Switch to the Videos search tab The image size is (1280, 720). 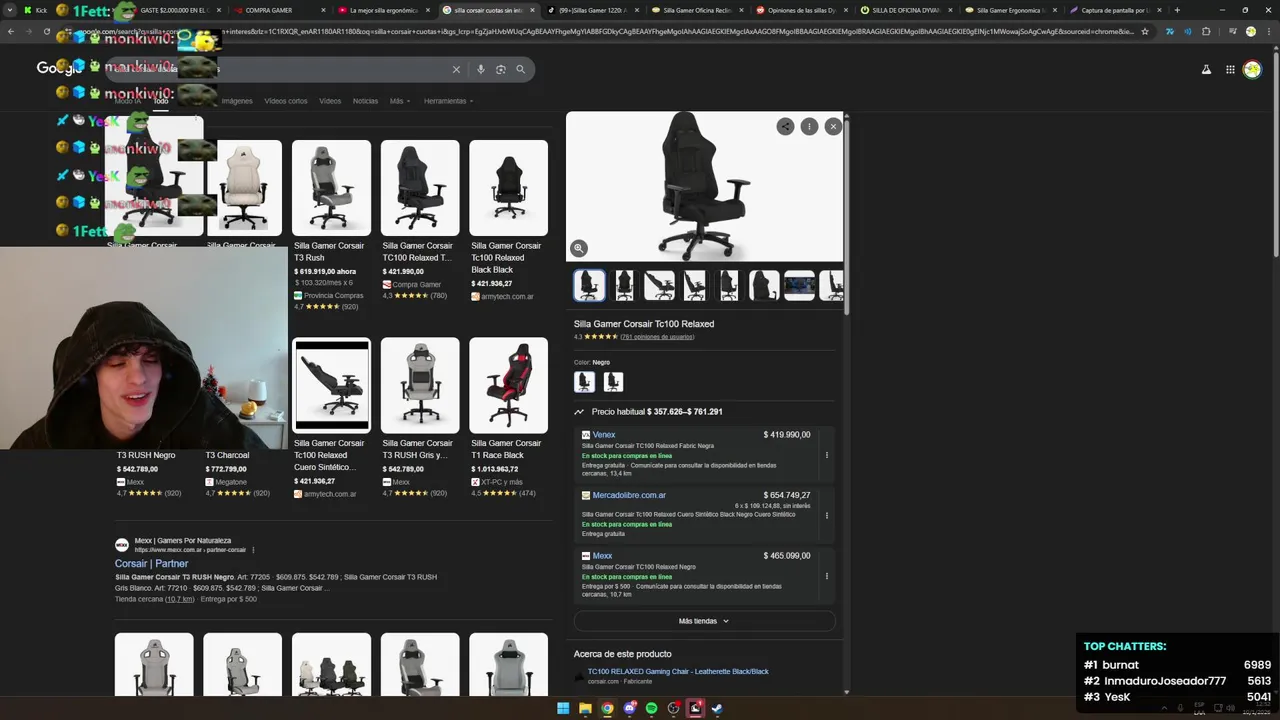330,101
